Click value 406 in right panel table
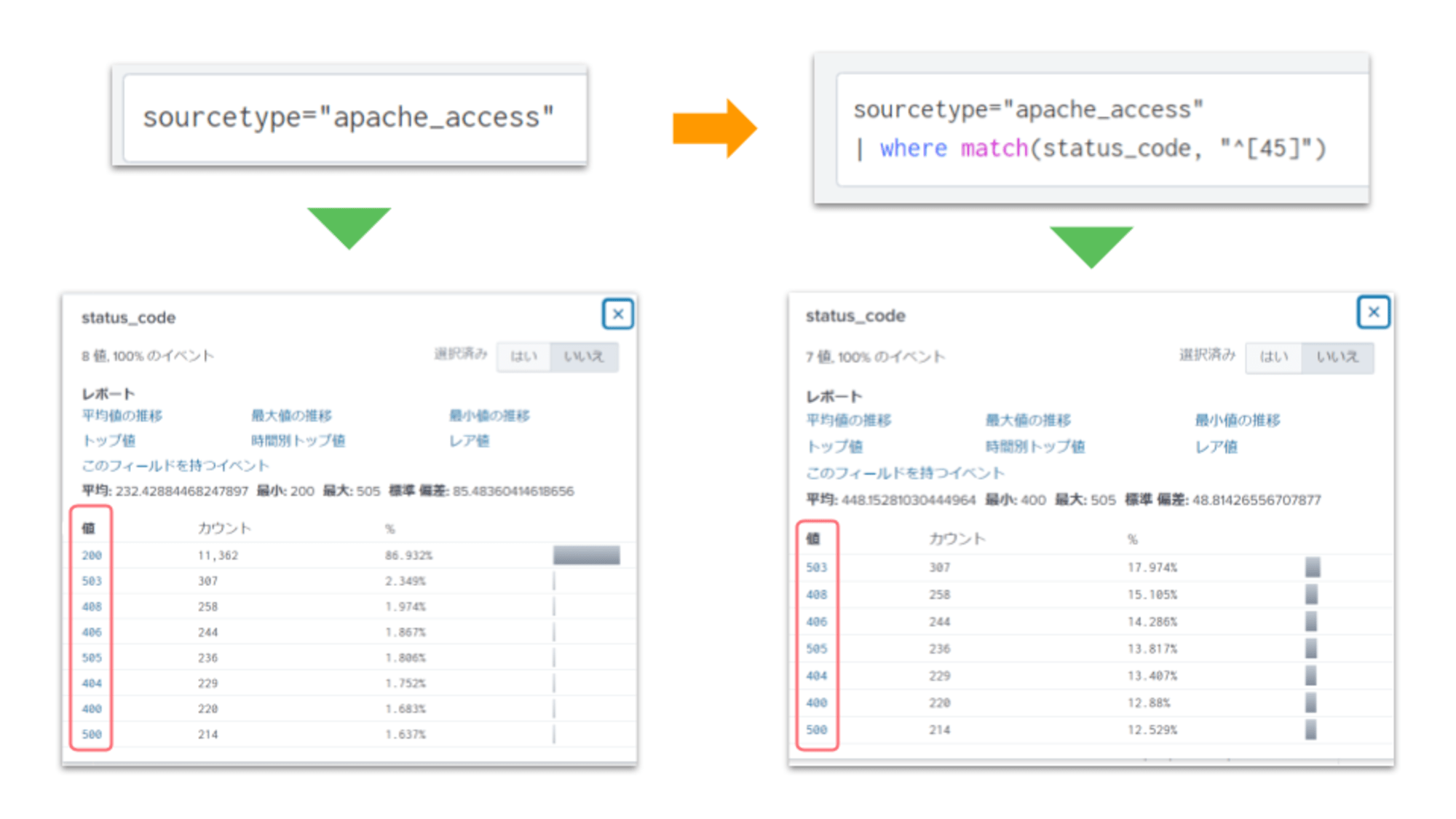 coord(817,622)
